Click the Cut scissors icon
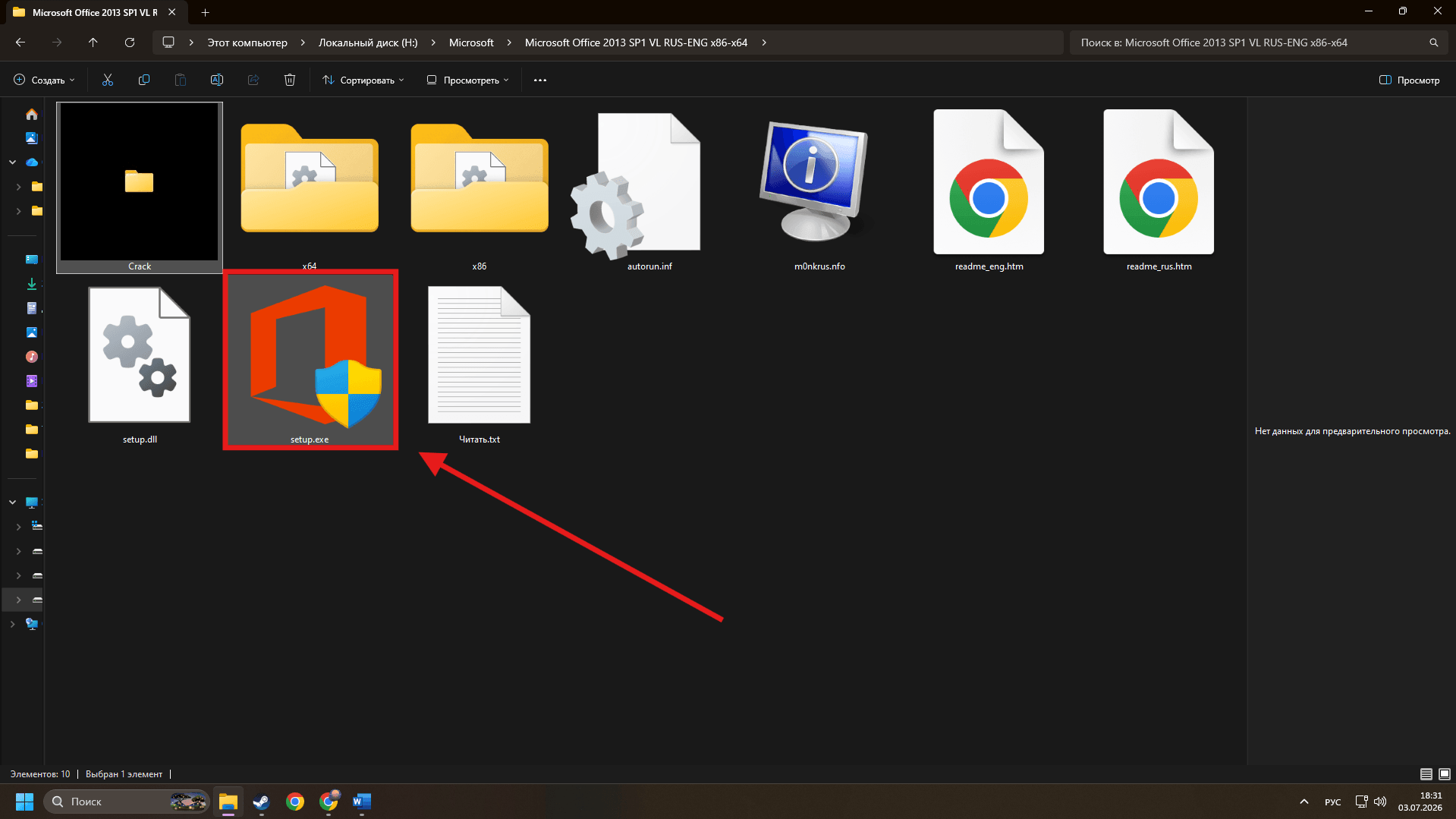1456x819 pixels. (108, 80)
